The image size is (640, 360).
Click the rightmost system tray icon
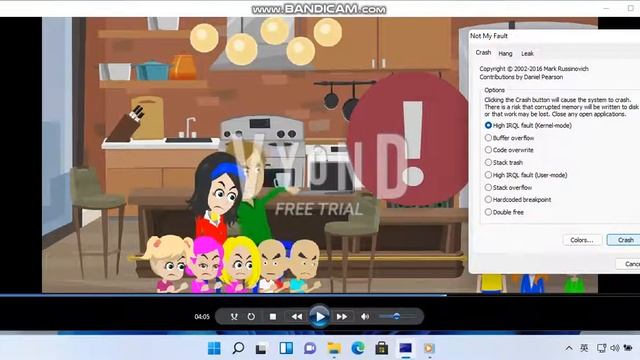[628, 348]
